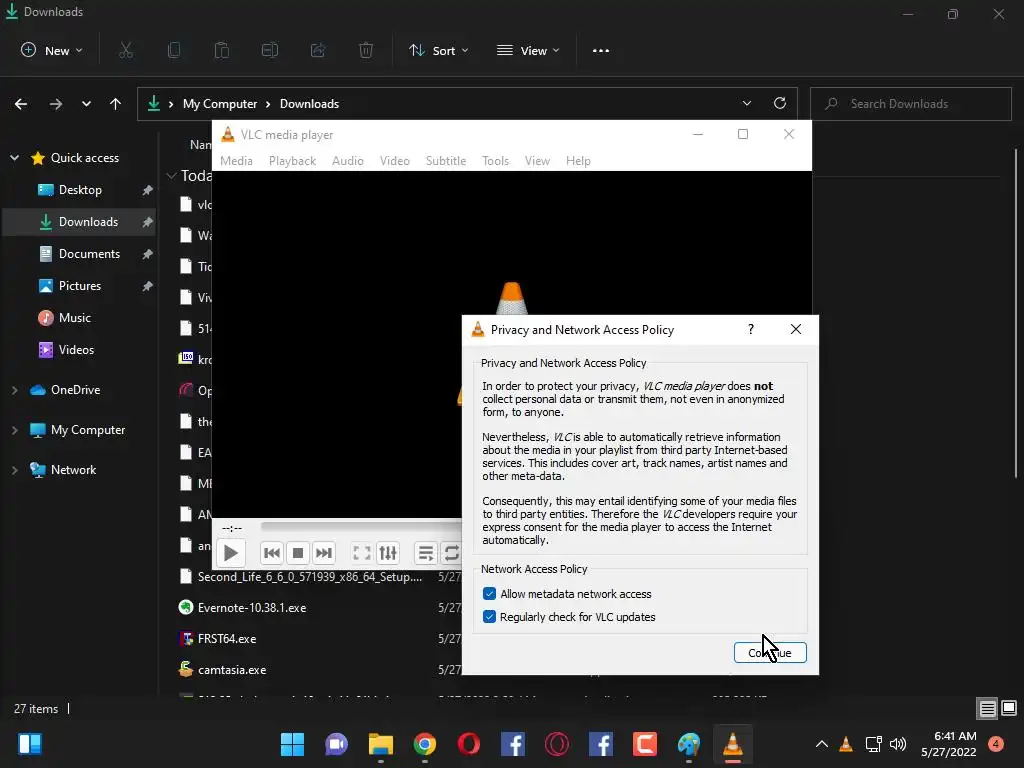The image size is (1024, 768).
Task: Open VLC Tools menu
Action: pos(495,161)
